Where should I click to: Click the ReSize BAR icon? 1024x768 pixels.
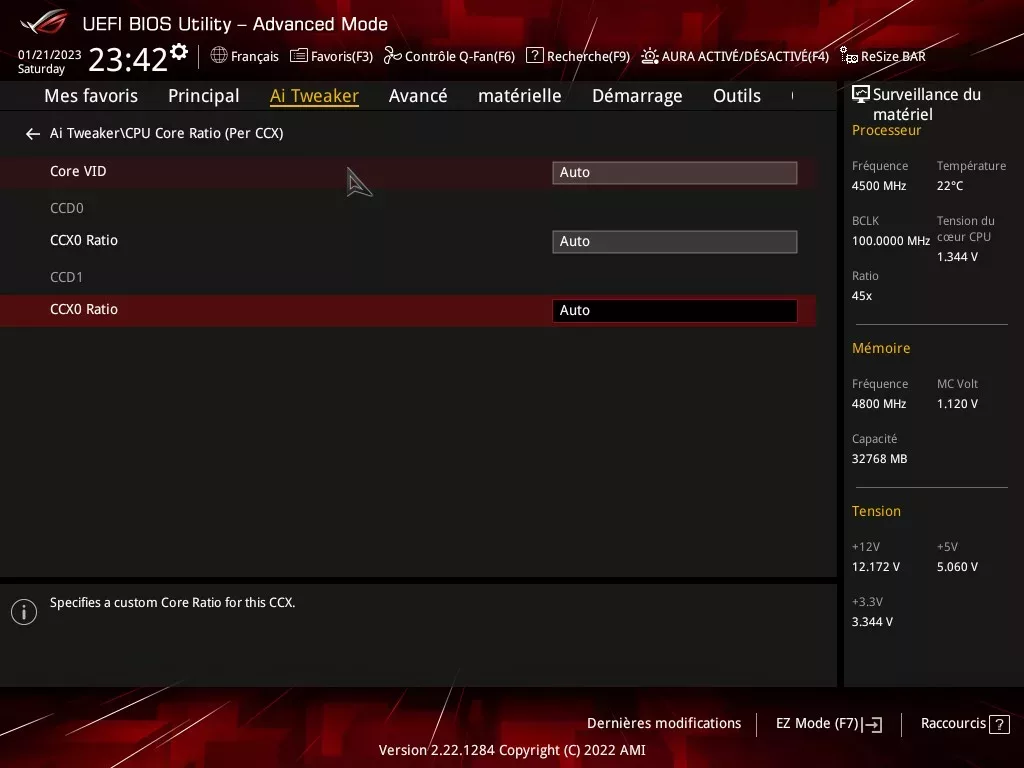click(847, 56)
